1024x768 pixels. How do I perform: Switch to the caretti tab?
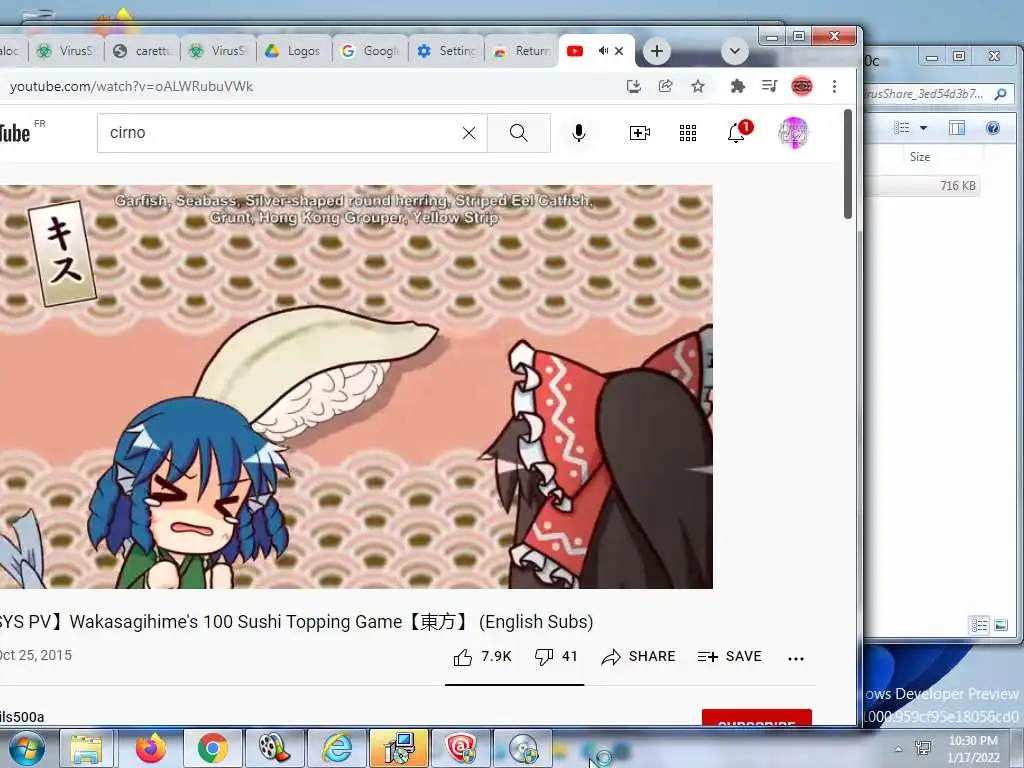point(142,51)
